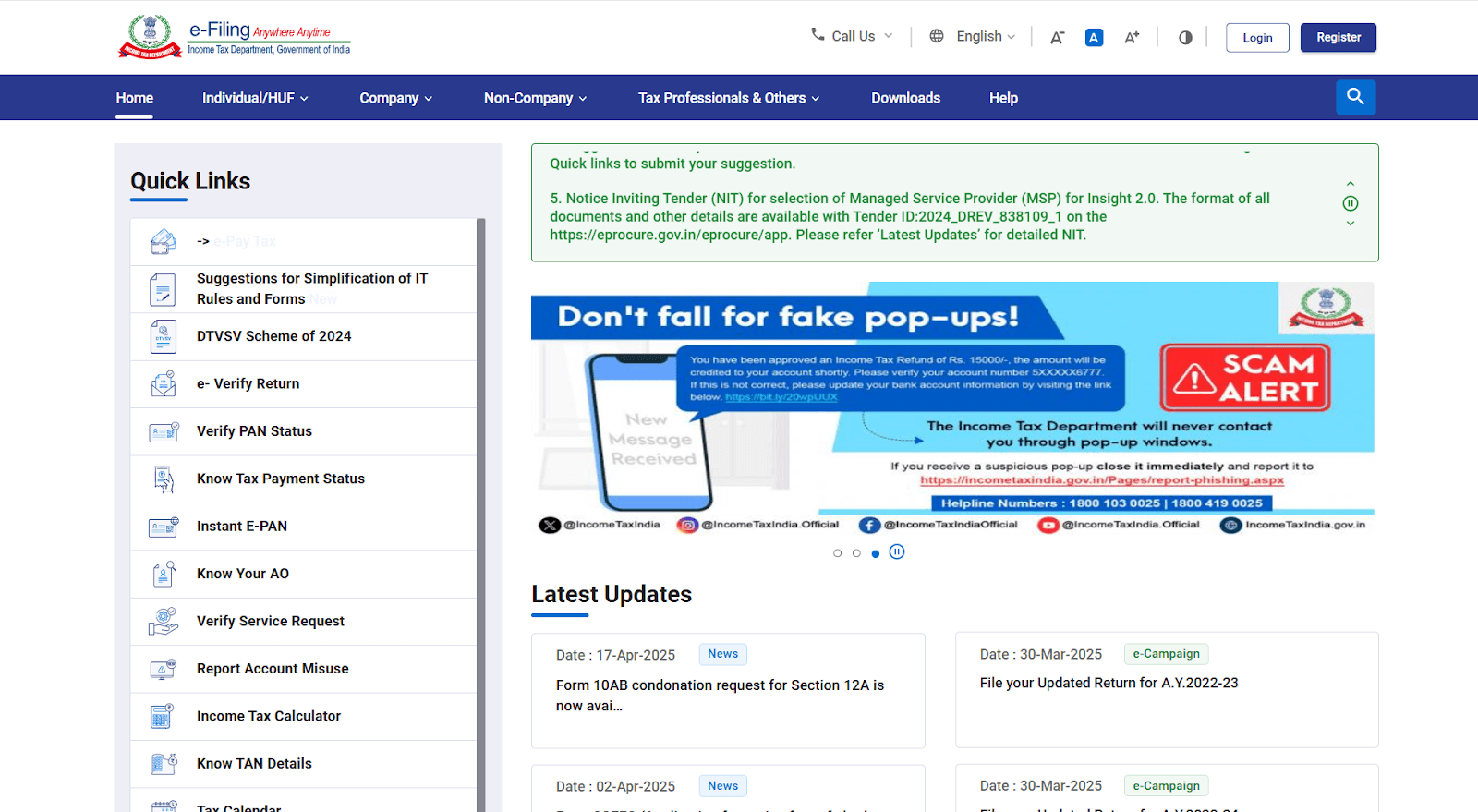Image resolution: width=1478 pixels, height=812 pixels.
Task: Click the Instant E-PAN card icon
Action: pos(164,527)
